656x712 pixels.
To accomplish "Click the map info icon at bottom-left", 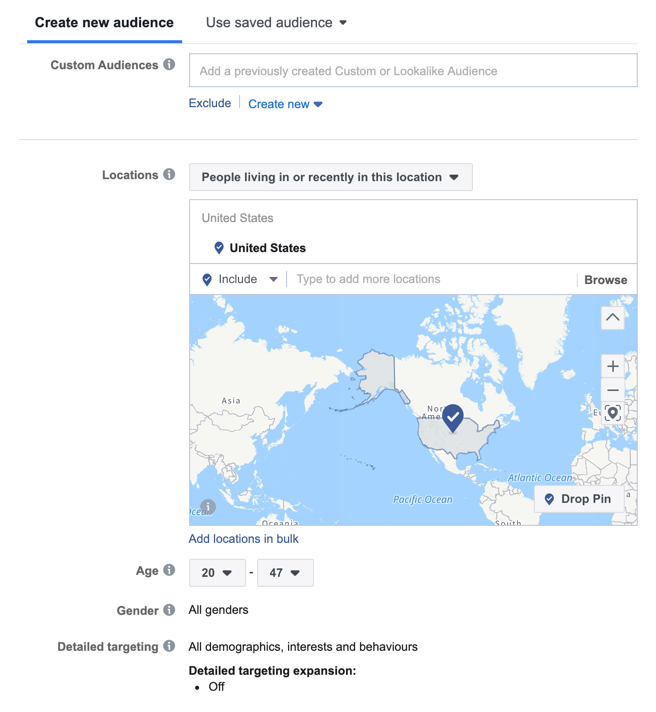I will click(x=208, y=507).
